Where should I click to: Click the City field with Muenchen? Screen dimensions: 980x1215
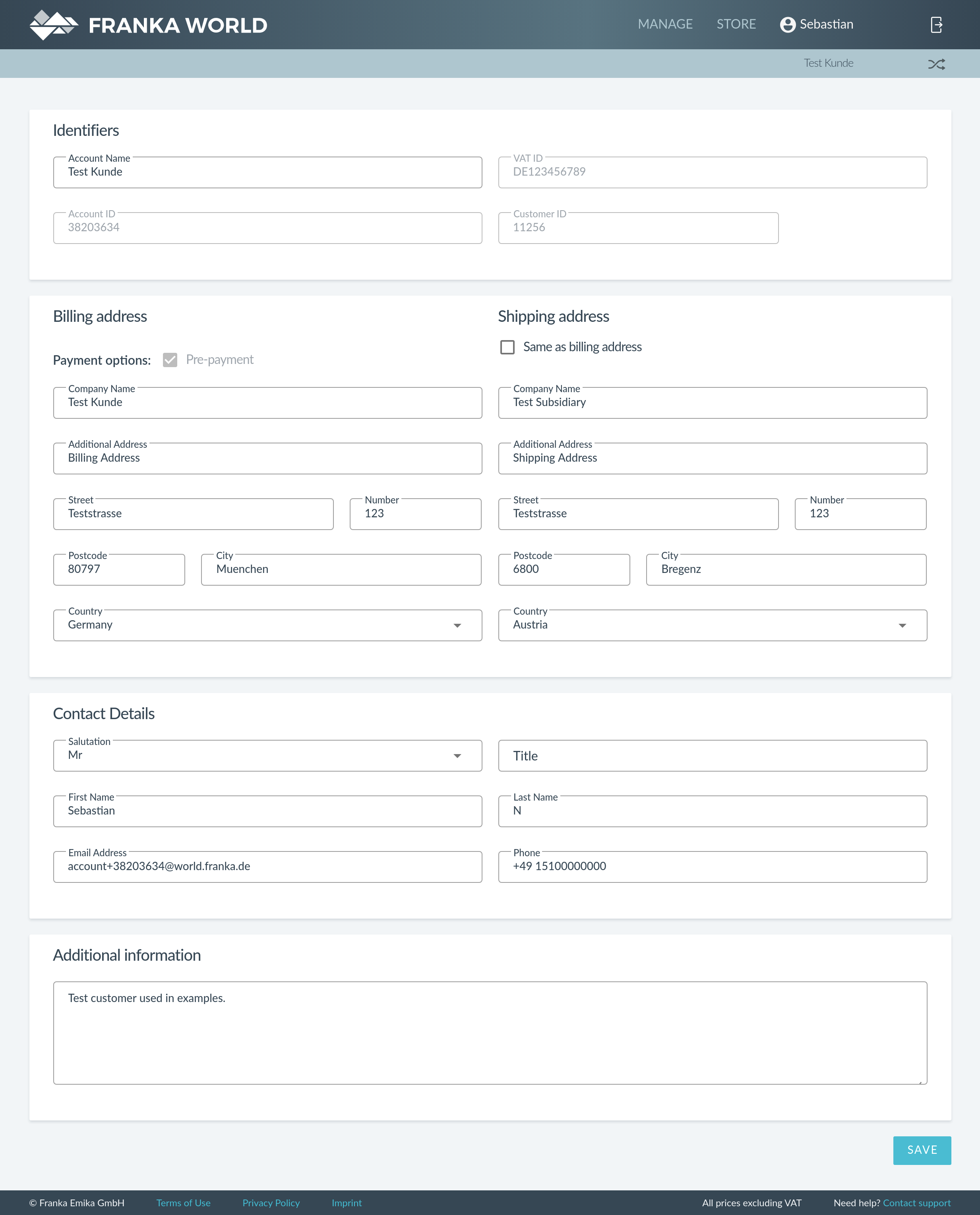[341, 570]
